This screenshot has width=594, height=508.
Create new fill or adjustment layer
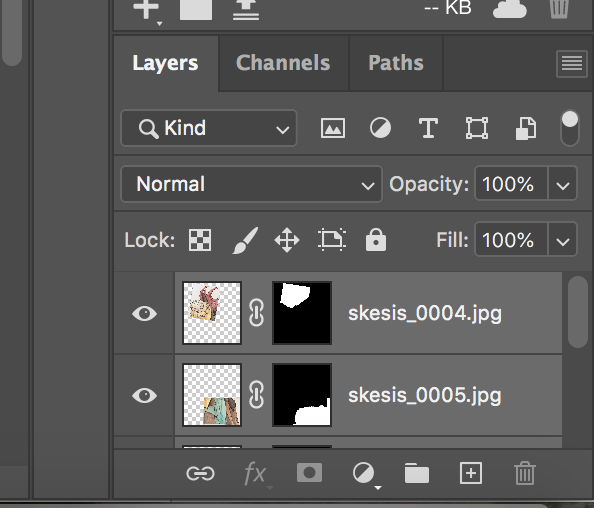(364, 473)
